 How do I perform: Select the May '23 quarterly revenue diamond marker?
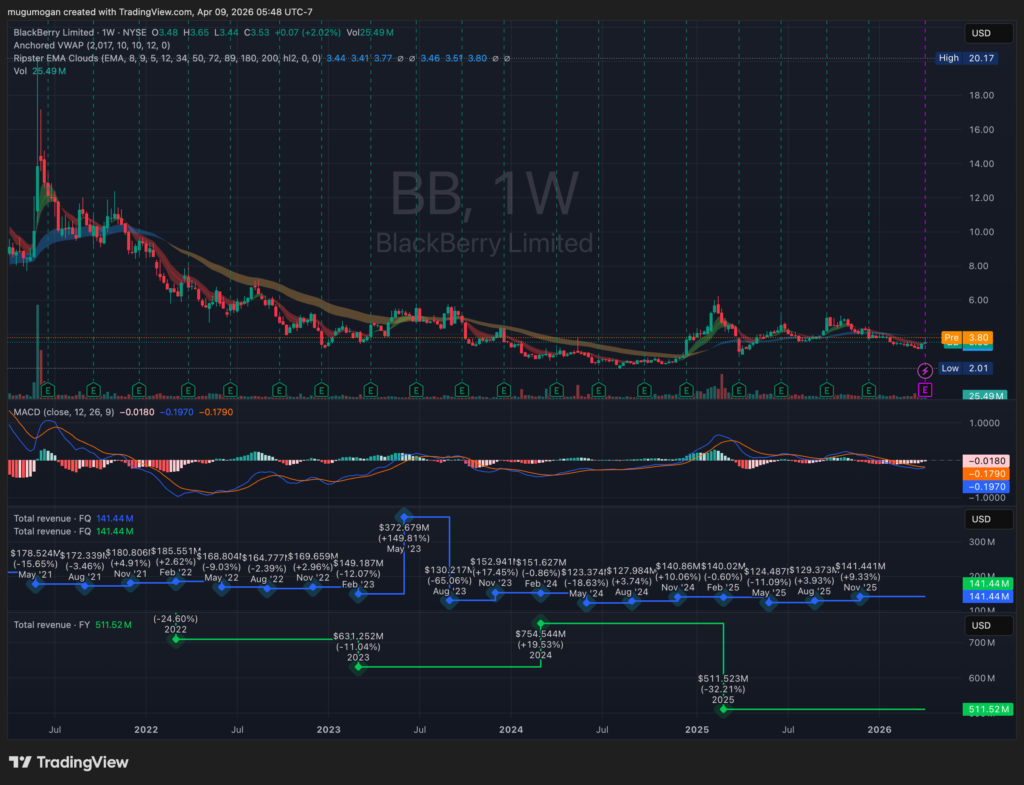coord(404,515)
